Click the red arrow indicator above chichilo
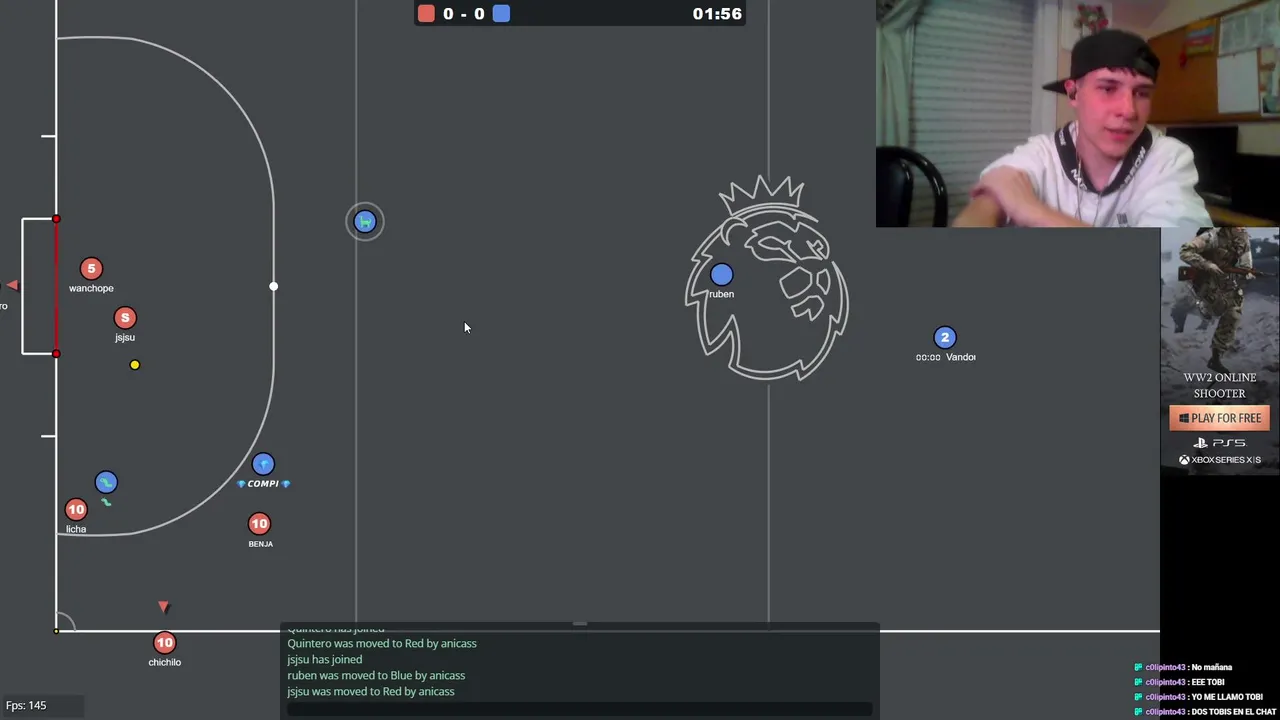The width and height of the screenshot is (1280, 720). [x=164, y=606]
